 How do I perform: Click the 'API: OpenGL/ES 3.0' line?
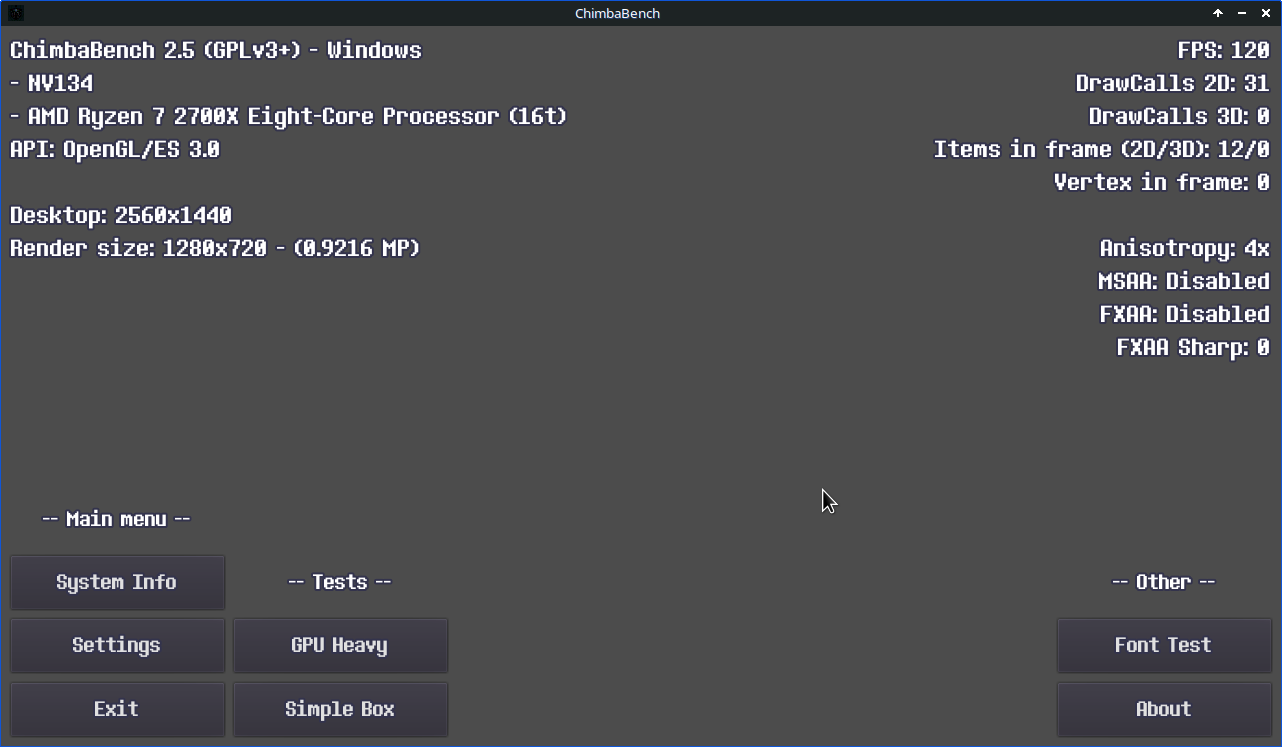[115, 149]
